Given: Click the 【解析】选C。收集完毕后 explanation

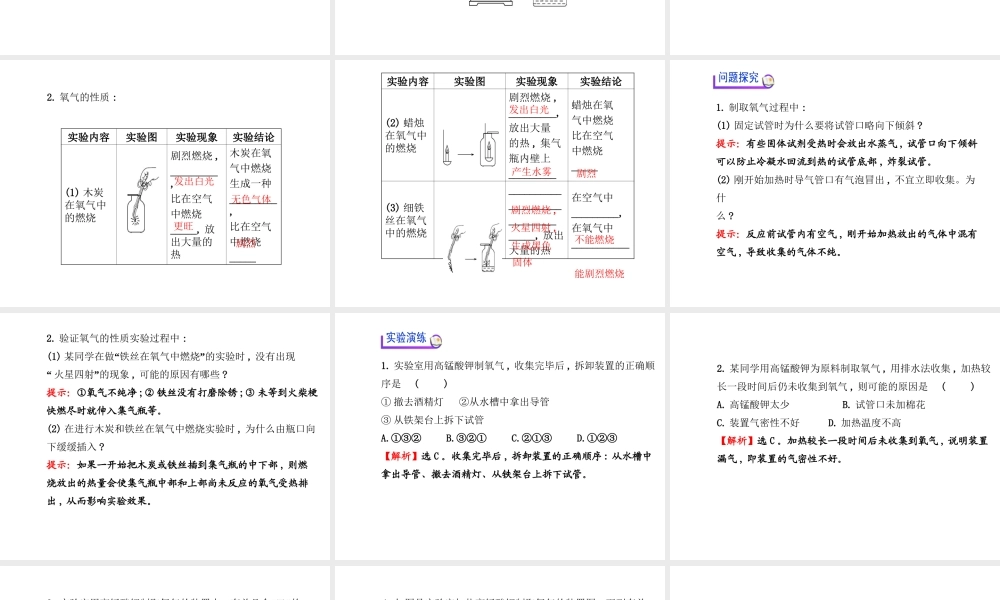Looking at the screenshot, I should 517,465.
